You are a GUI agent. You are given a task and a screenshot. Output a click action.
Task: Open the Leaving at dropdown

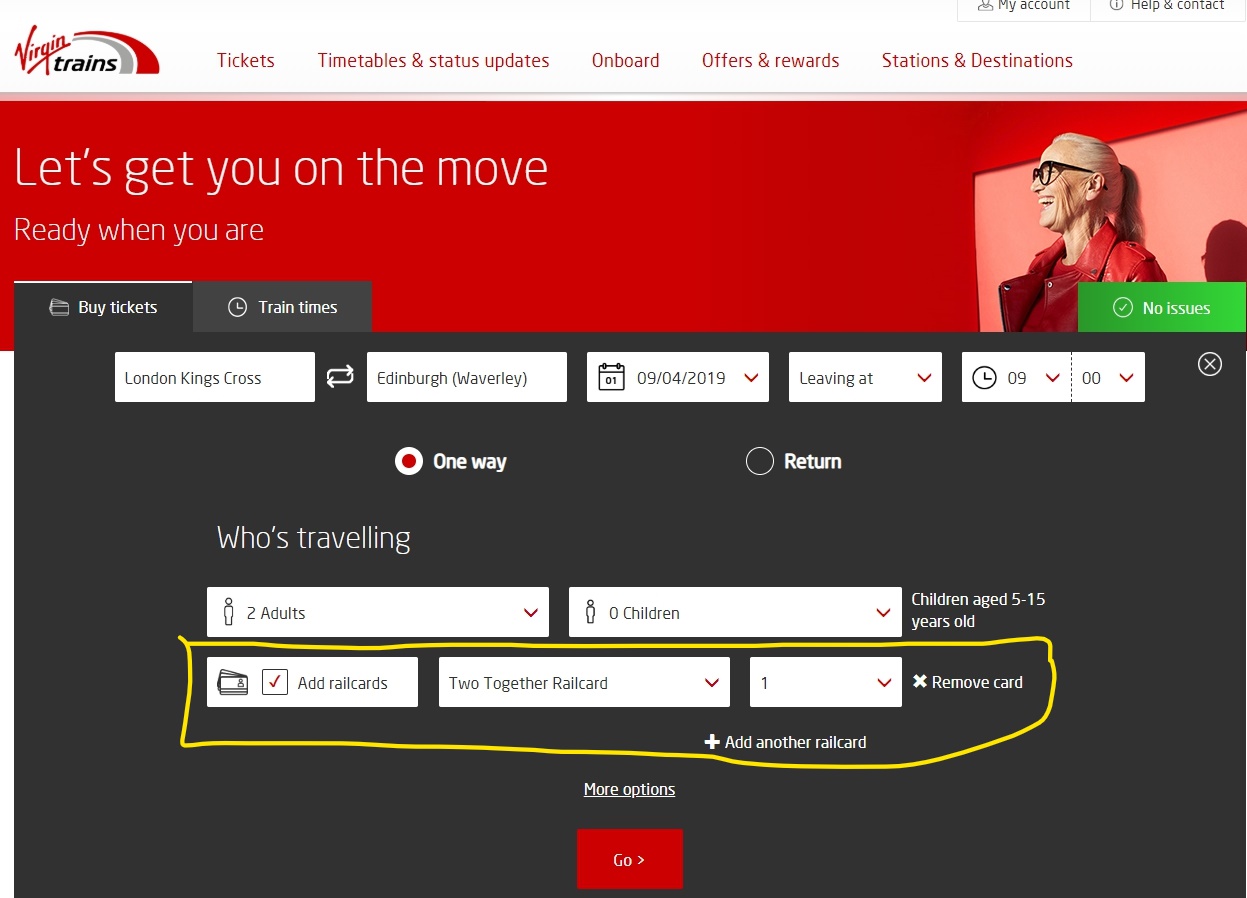865,377
